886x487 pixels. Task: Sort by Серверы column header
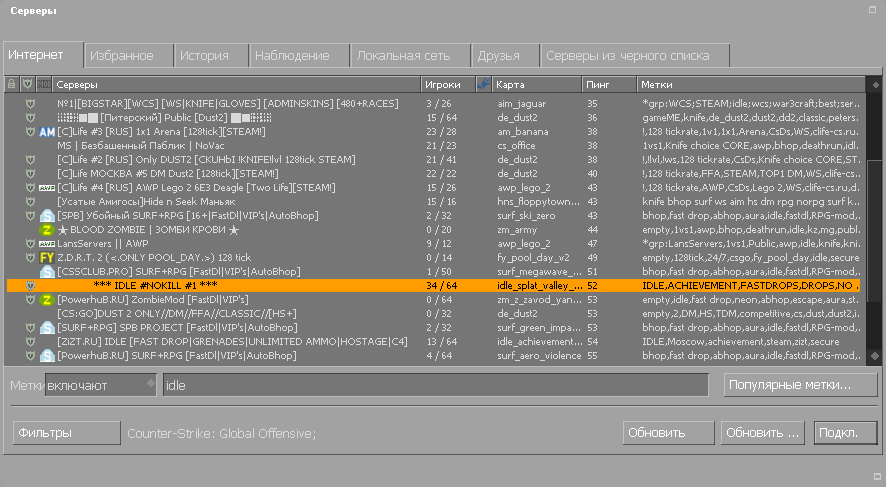pyautogui.click(x=237, y=85)
